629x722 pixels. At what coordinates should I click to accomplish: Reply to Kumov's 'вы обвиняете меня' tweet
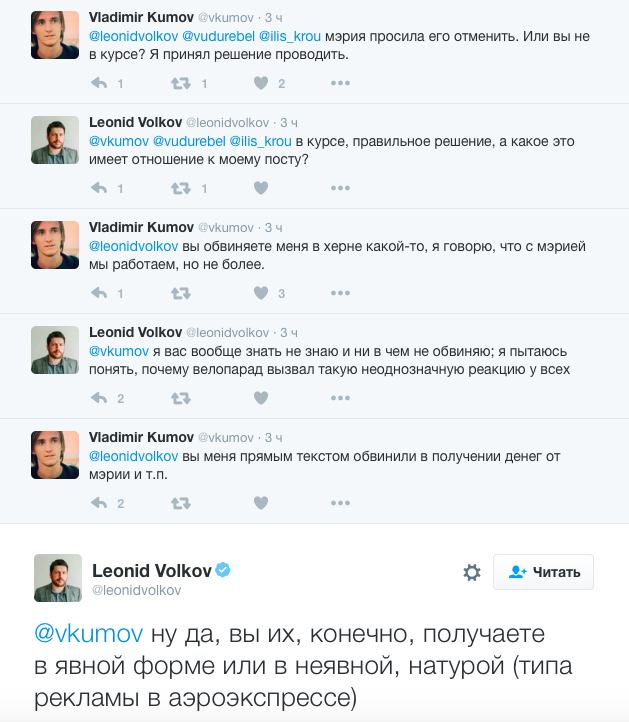pyautogui.click(x=99, y=293)
